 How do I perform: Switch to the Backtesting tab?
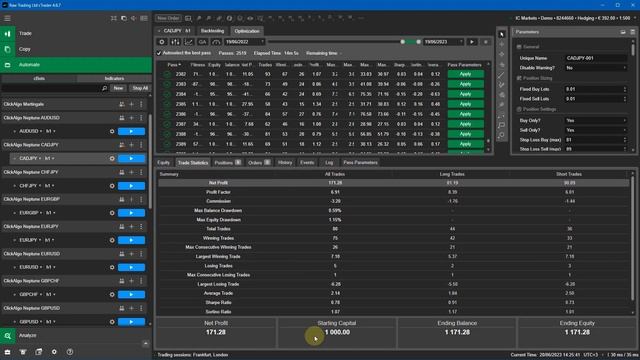tap(212, 31)
